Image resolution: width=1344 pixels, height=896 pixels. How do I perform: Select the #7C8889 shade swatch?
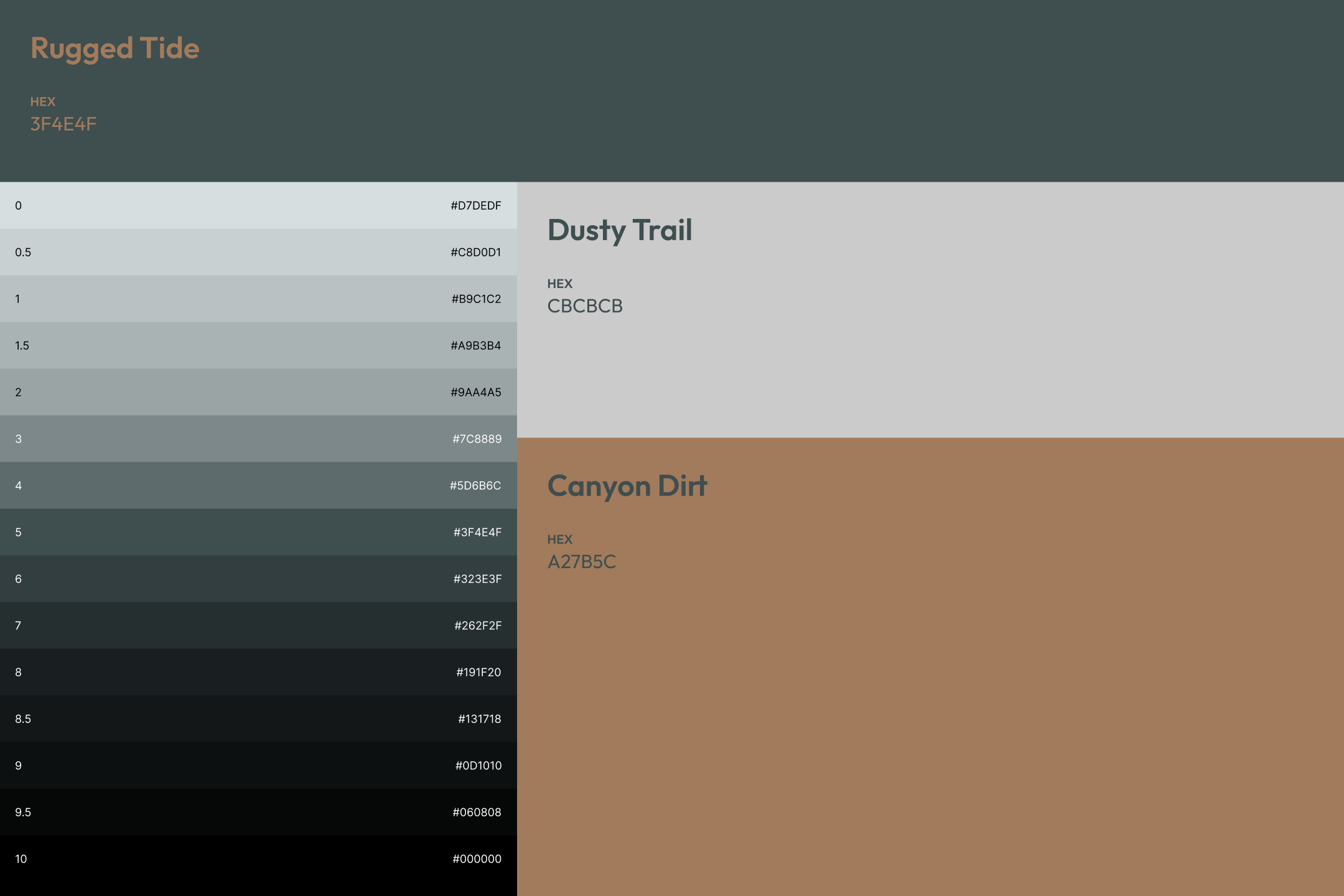[x=258, y=439]
